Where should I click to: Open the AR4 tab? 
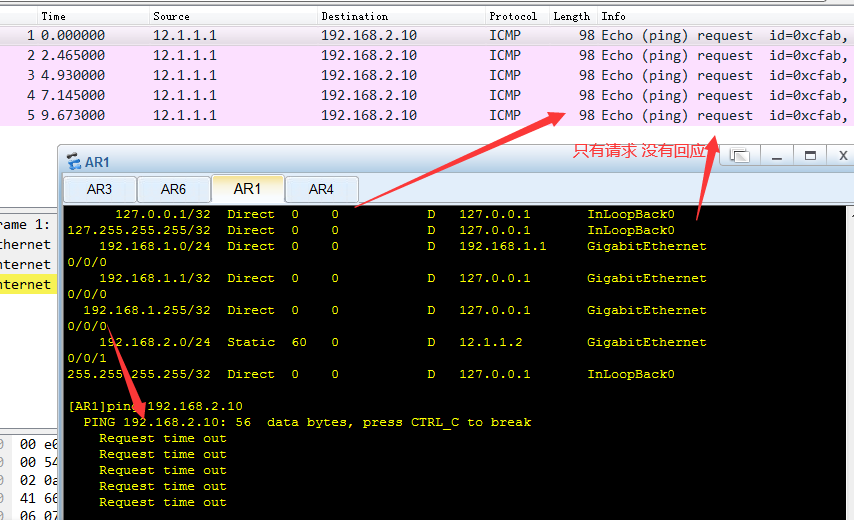(321, 189)
